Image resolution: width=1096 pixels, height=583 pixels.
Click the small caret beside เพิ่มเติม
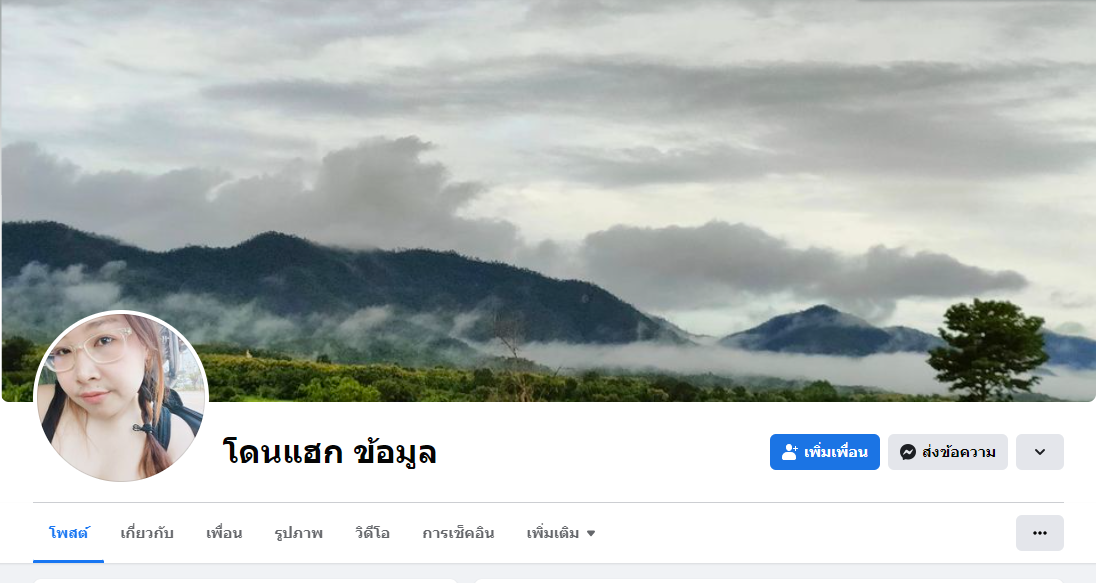coord(591,533)
